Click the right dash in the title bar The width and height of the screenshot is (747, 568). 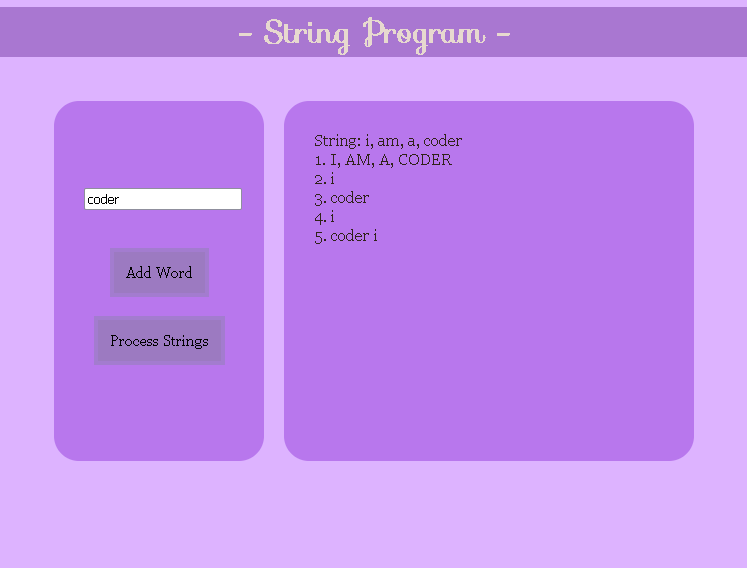pyautogui.click(x=503, y=33)
